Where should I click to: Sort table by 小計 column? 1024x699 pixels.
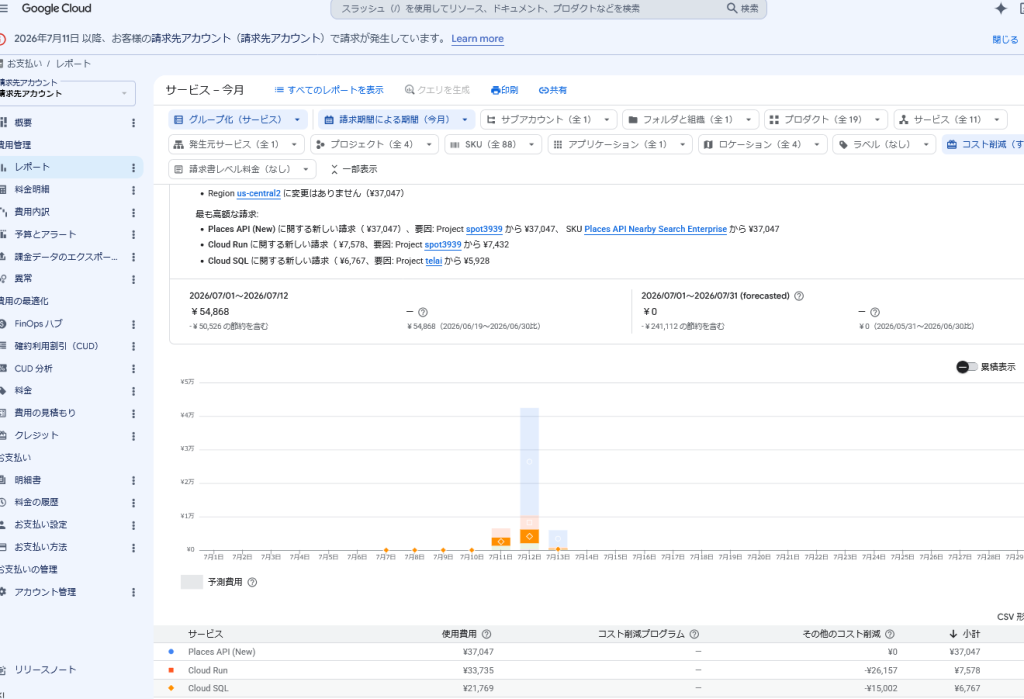[965, 634]
